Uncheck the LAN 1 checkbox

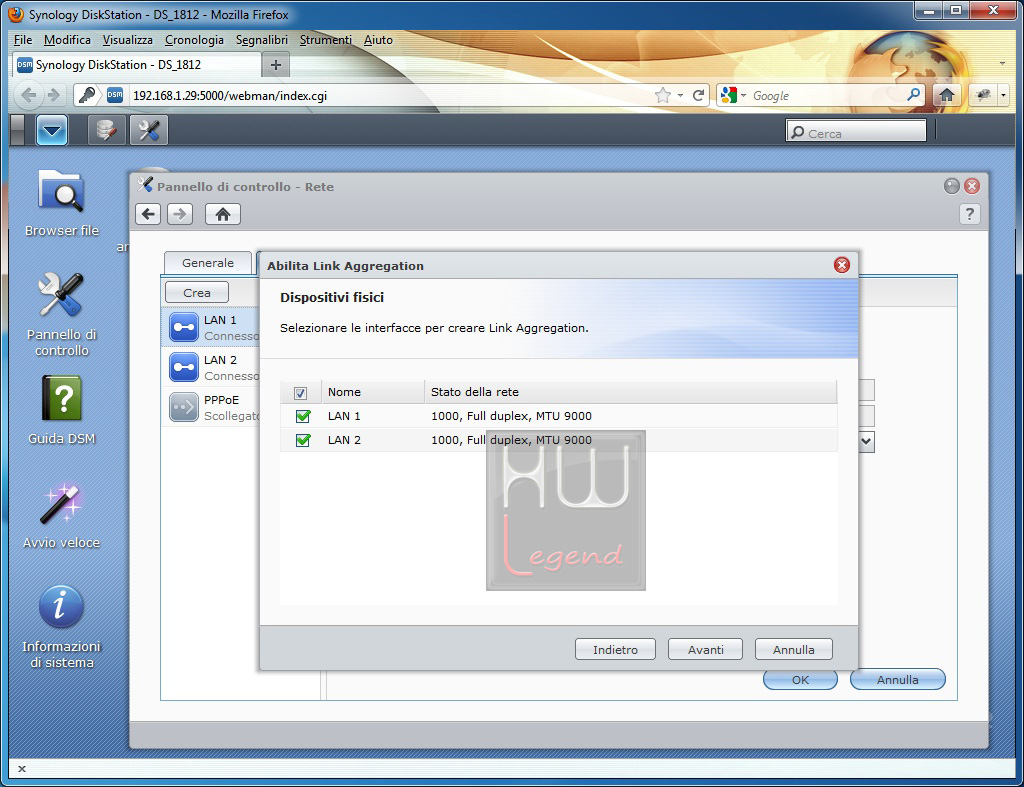tap(303, 416)
